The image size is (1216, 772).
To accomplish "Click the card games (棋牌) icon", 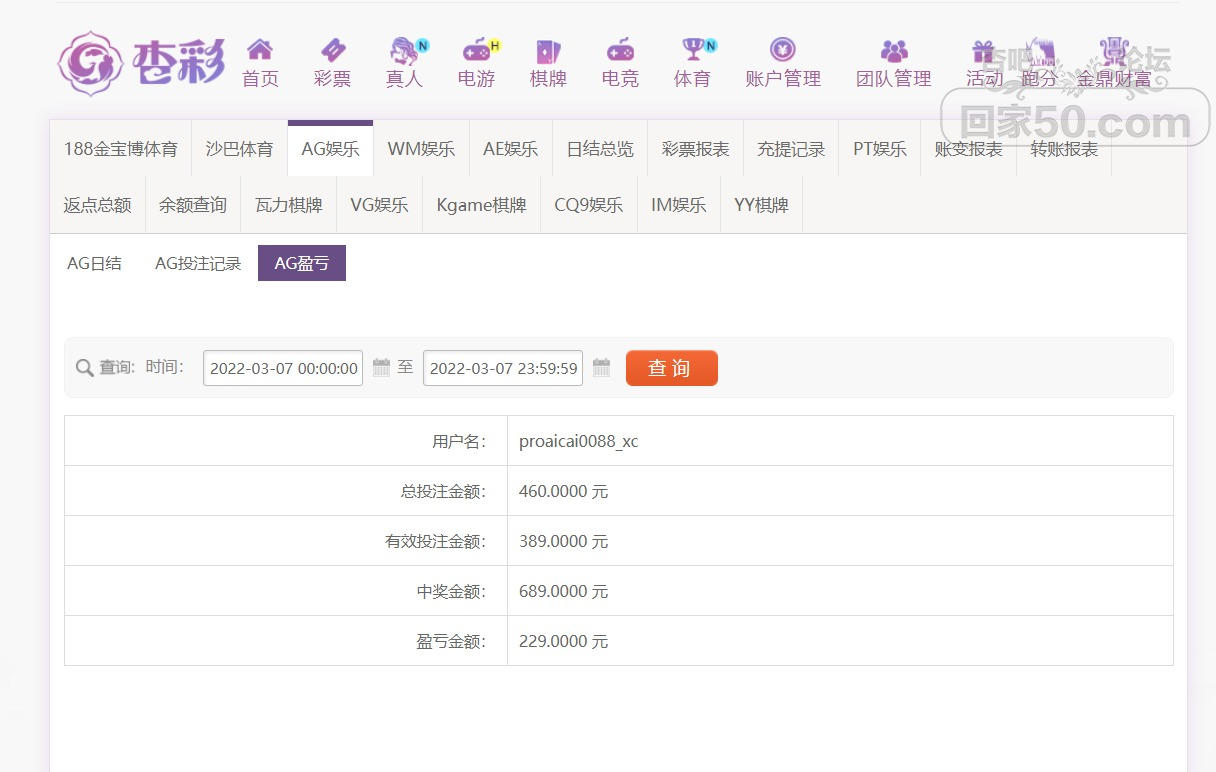I will [x=548, y=50].
